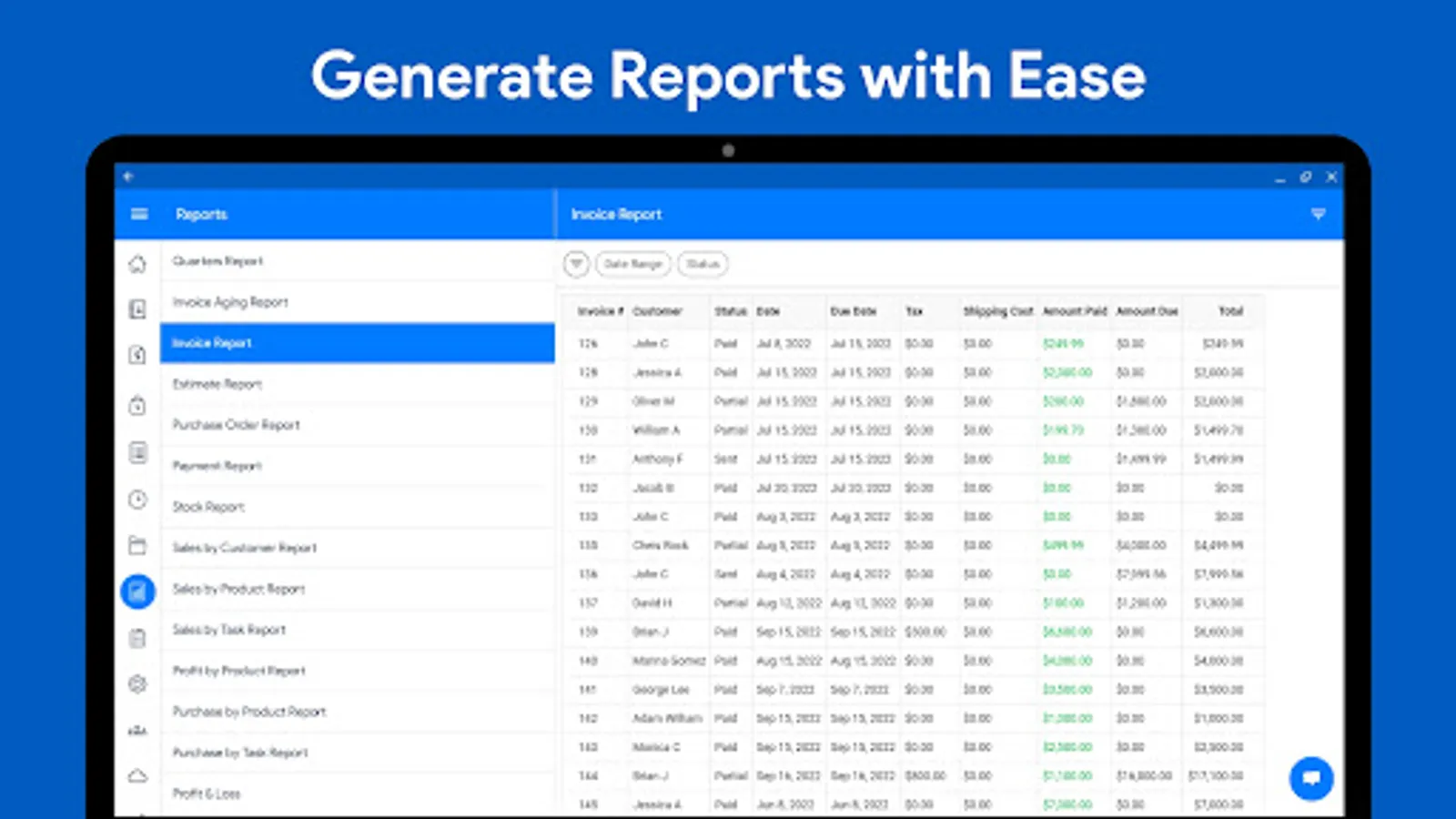1456x819 pixels.
Task: Select customer cell "David H"
Action: pyautogui.click(x=652, y=602)
